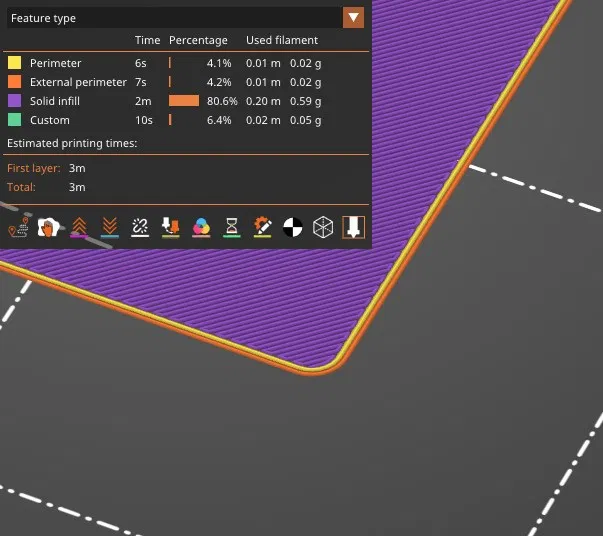Toggle tool changes visibility icon

pos(171,227)
